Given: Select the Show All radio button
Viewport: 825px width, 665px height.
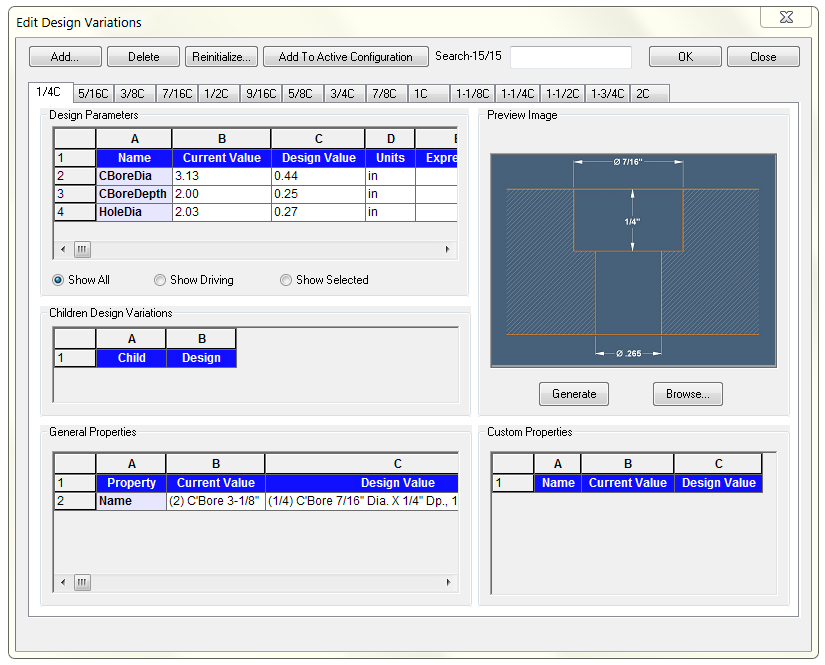Looking at the screenshot, I should pos(58,280).
